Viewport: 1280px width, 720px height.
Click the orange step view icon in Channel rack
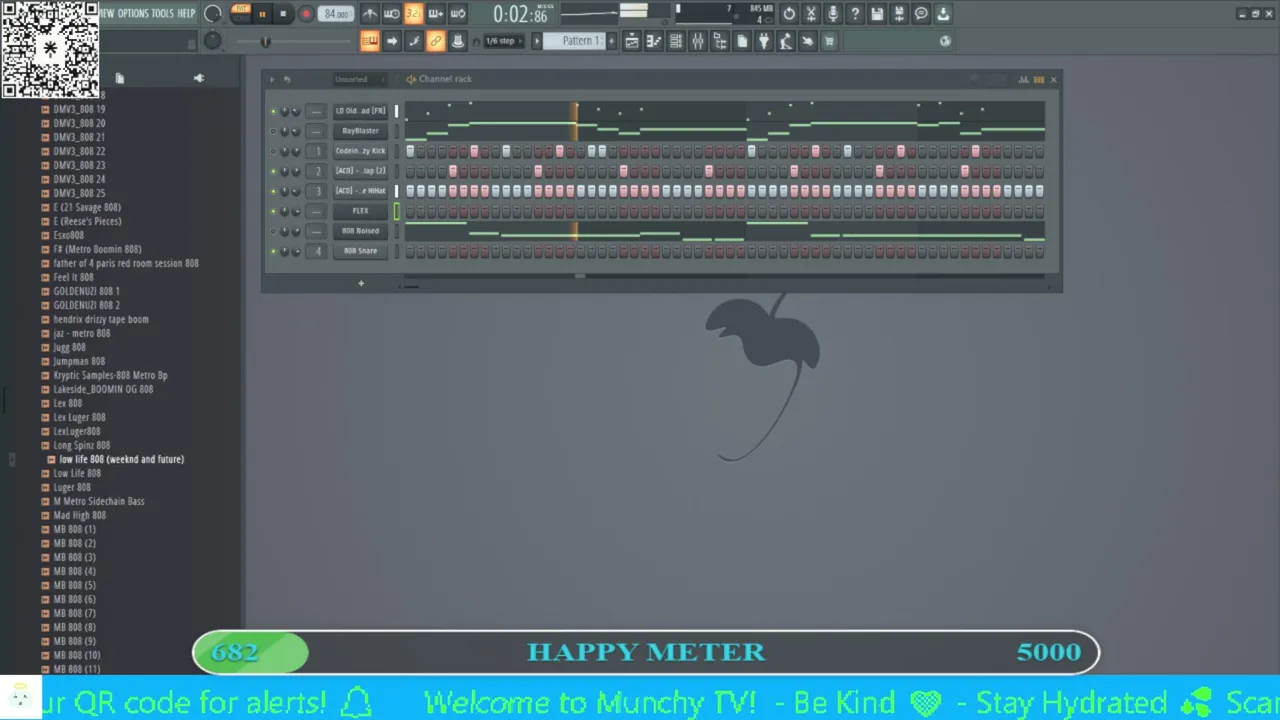pyautogui.click(x=1038, y=79)
